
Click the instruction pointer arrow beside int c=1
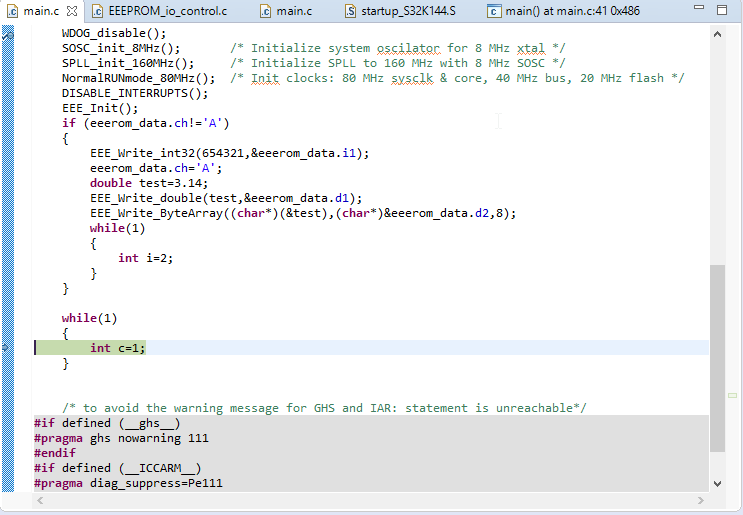pos(6,348)
